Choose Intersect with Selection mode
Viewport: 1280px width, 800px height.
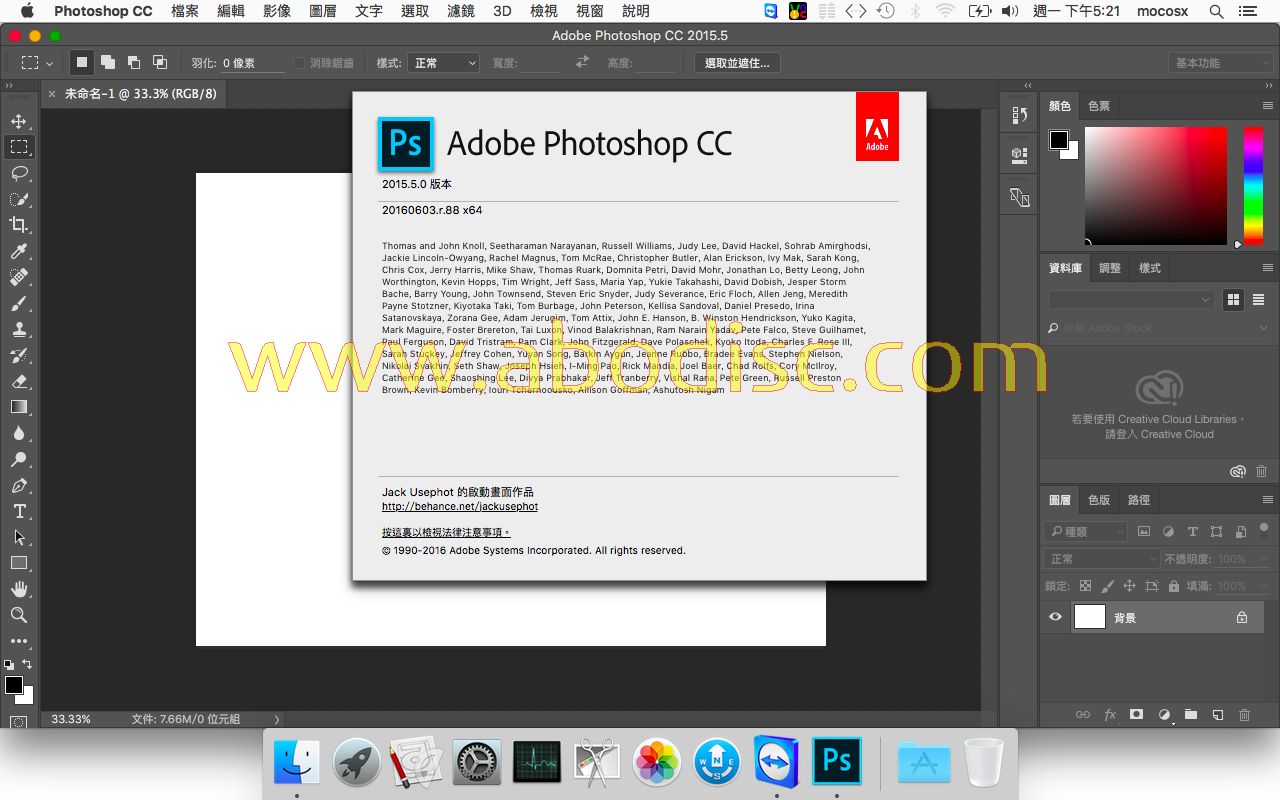(x=160, y=62)
